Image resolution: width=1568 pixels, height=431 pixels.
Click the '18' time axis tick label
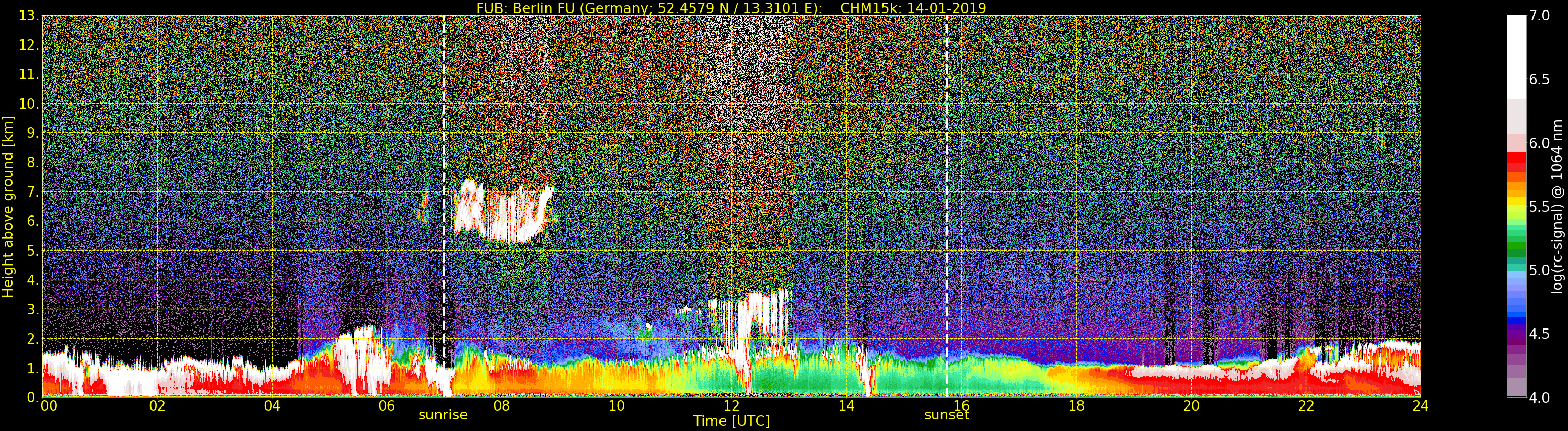pyautogui.click(x=1076, y=406)
